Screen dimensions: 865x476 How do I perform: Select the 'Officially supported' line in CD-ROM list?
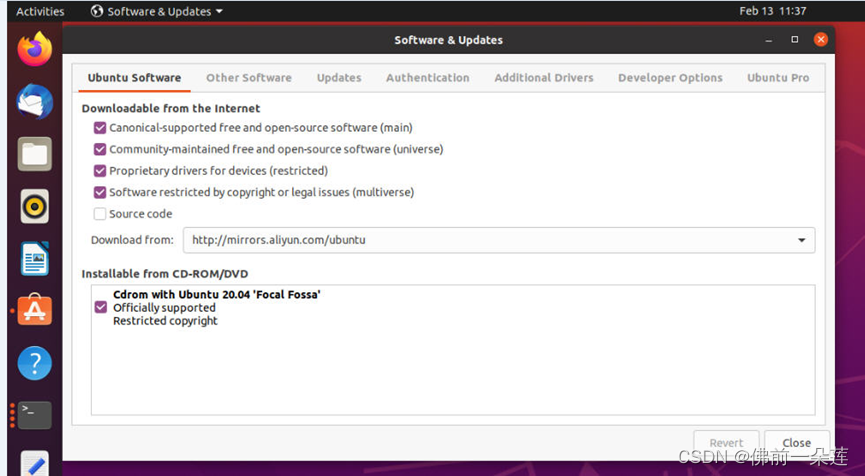[x=164, y=308]
